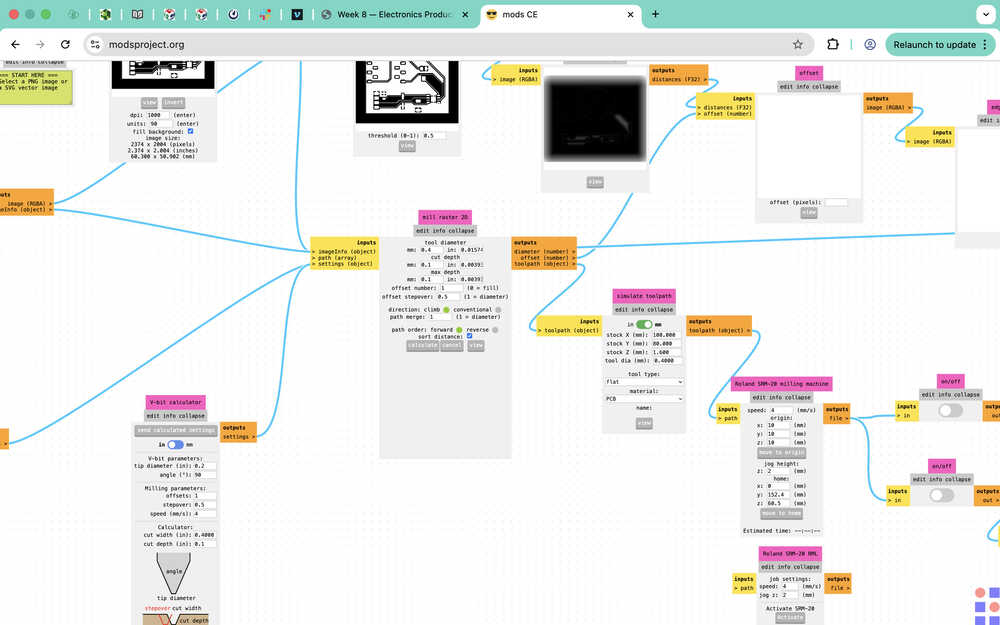1000x625 pixels.
Task: Edit stock X (mm) field
Action: click(x=666, y=335)
